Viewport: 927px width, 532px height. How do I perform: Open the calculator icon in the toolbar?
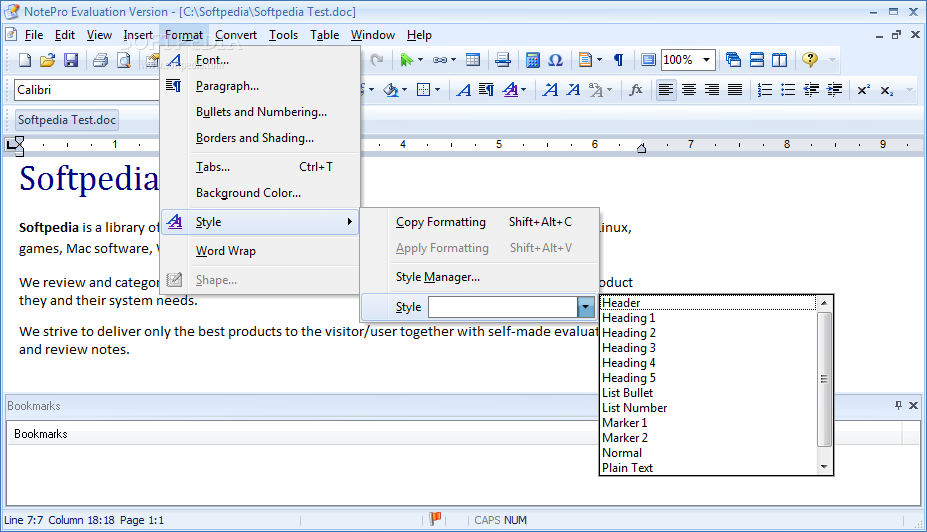coord(533,60)
